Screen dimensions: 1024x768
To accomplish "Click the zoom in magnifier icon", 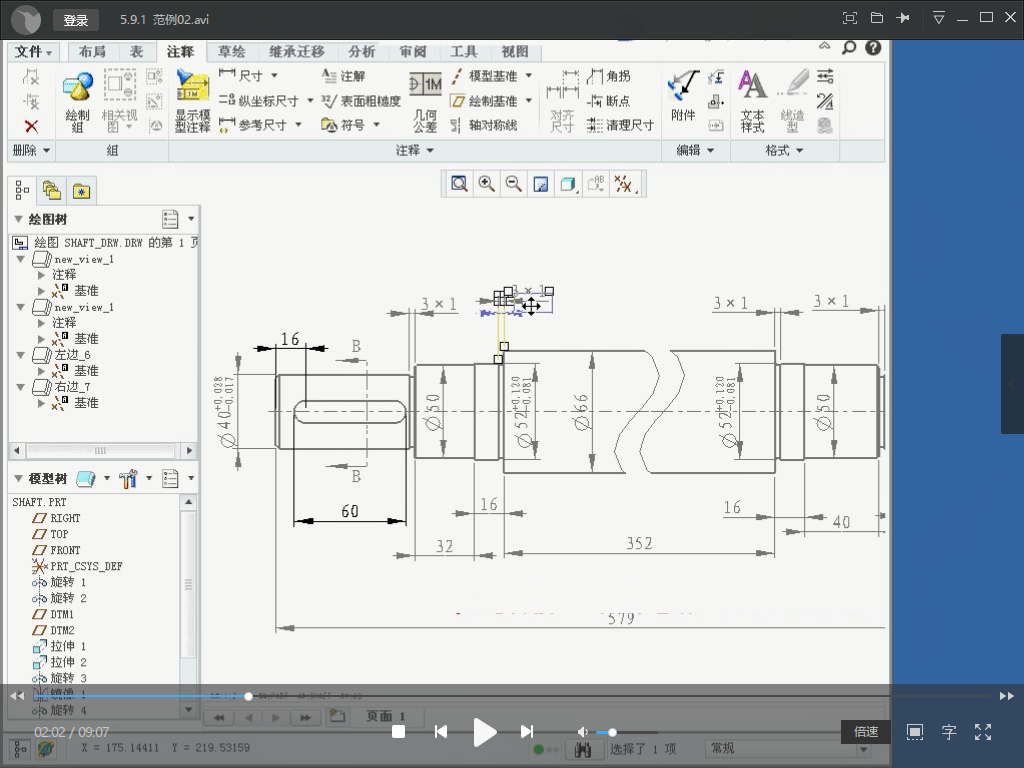I will click(x=487, y=184).
